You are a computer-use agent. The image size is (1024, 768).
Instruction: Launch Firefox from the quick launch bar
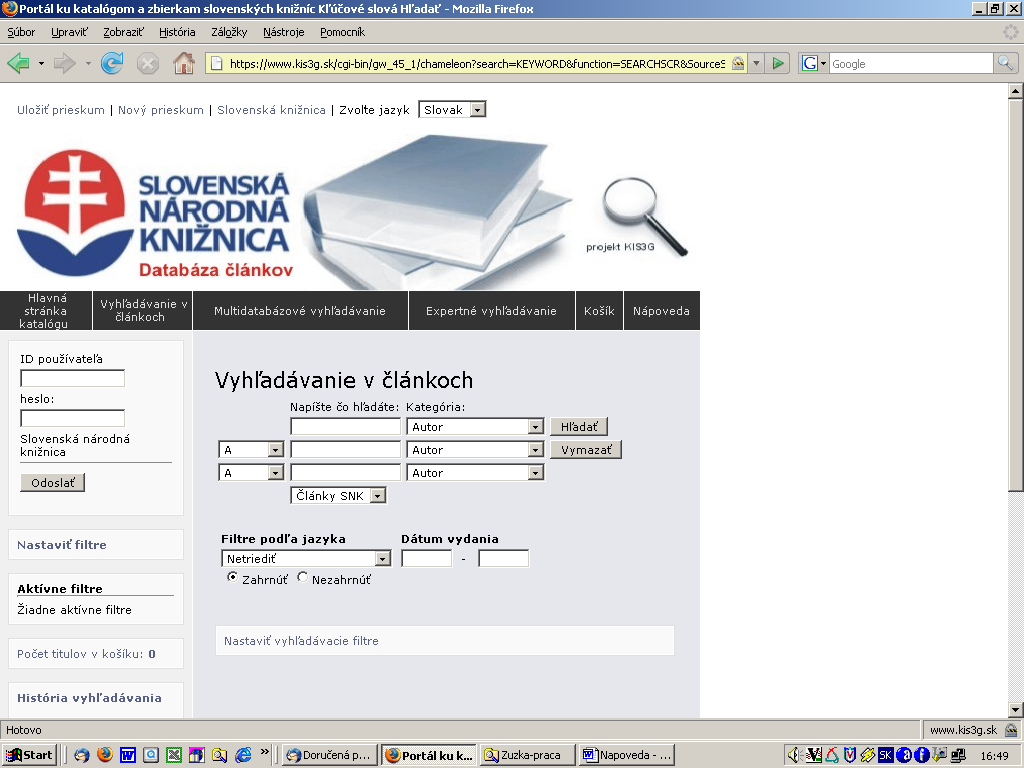tap(105, 755)
